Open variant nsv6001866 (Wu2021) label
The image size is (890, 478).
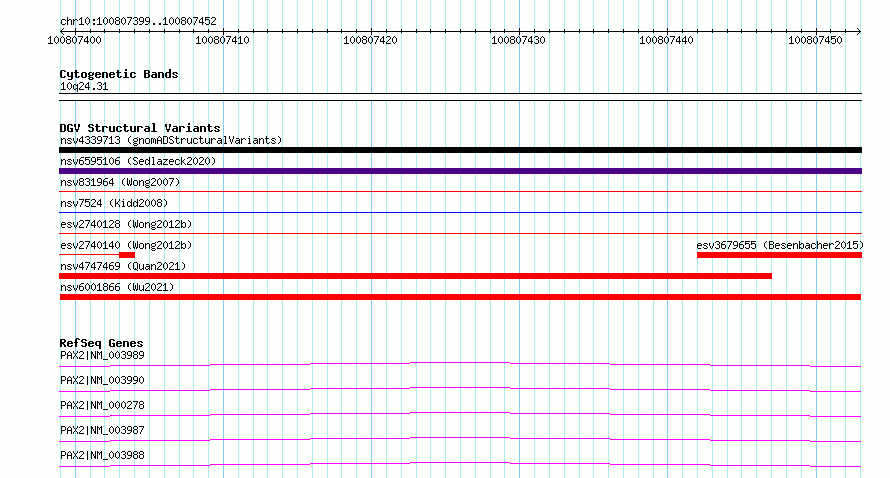117,287
